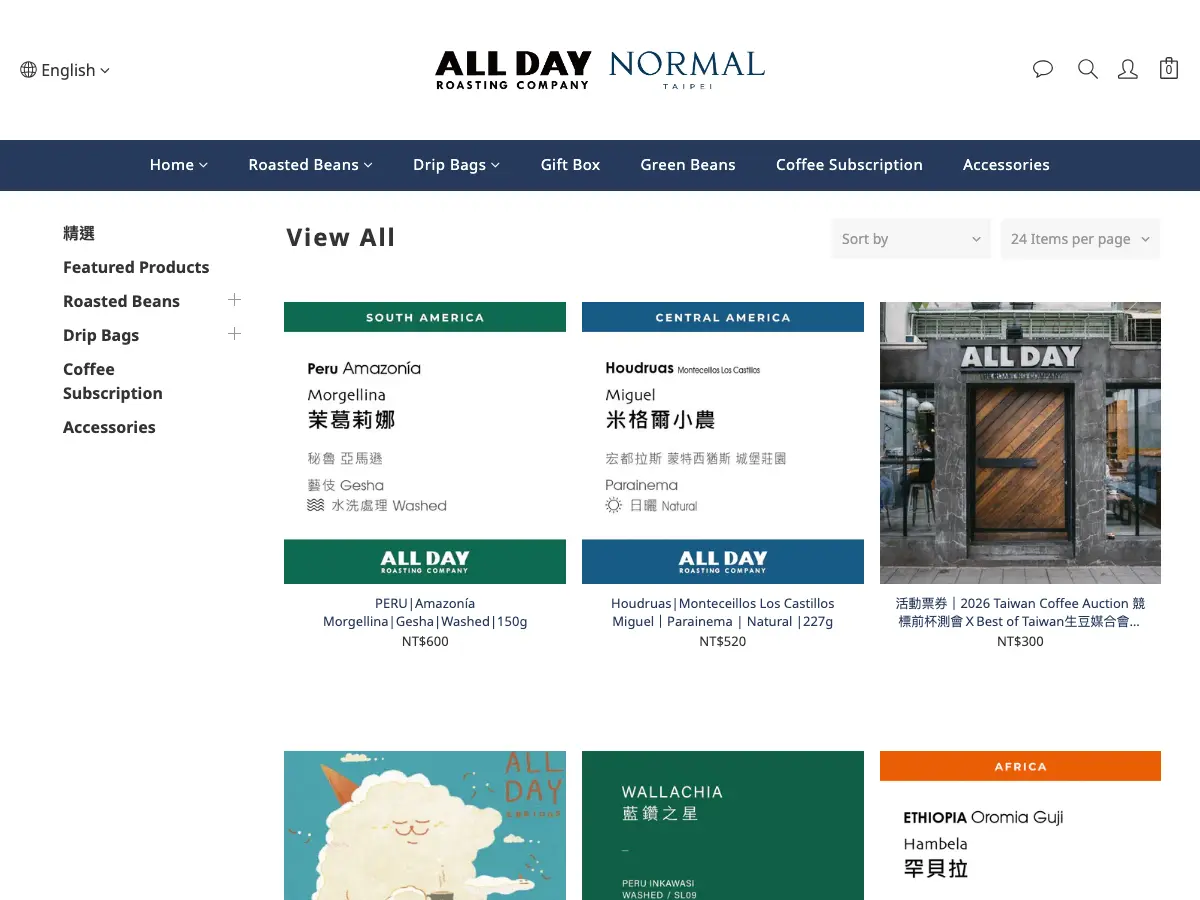This screenshot has height=900, width=1200.
Task: Open the Sort by dropdown
Action: (911, 239)
